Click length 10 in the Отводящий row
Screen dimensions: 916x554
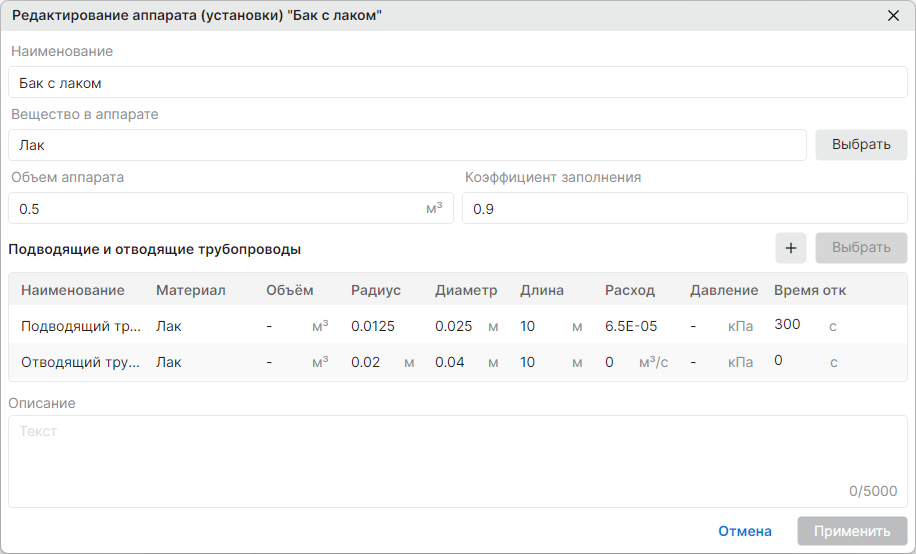pyautogui.click(x=528, y=362)
